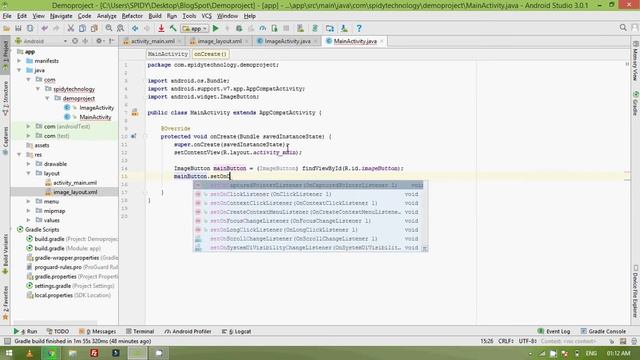Open Find with magnifier icon

(109, 29)
